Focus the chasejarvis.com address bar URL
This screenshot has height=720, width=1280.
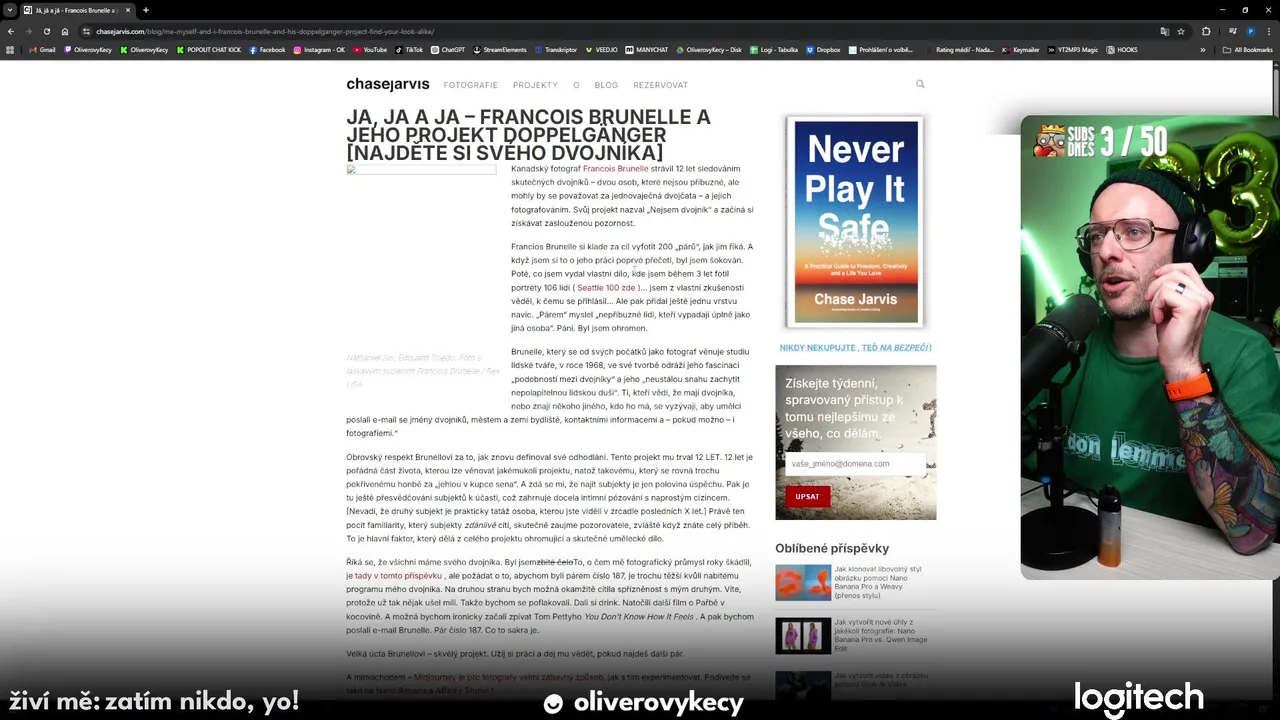(x=265, y=31)
